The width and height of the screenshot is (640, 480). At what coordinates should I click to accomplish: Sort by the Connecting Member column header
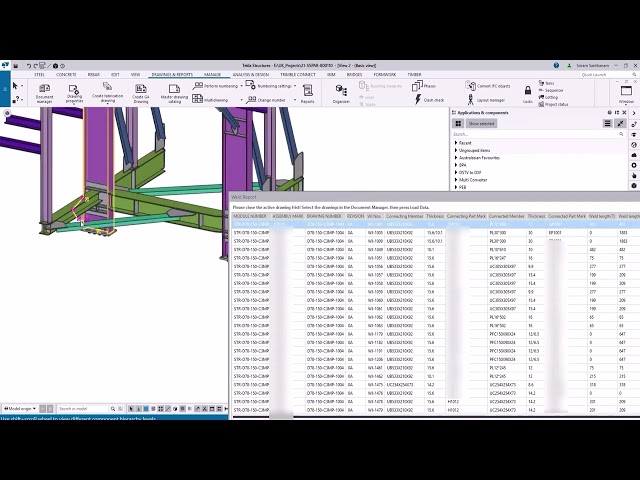404,216
